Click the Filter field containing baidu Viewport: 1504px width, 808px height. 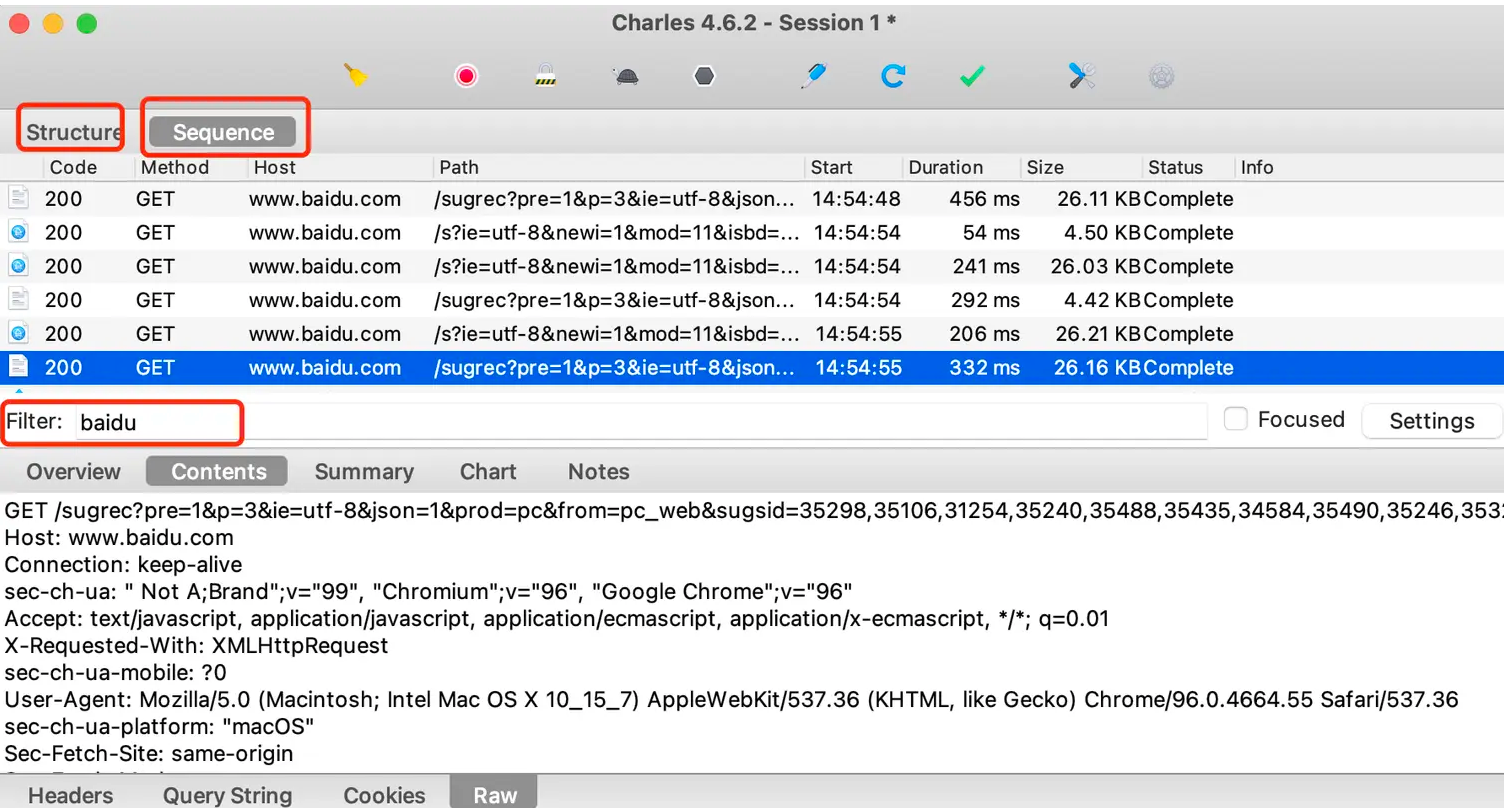[x=640, y=422]
